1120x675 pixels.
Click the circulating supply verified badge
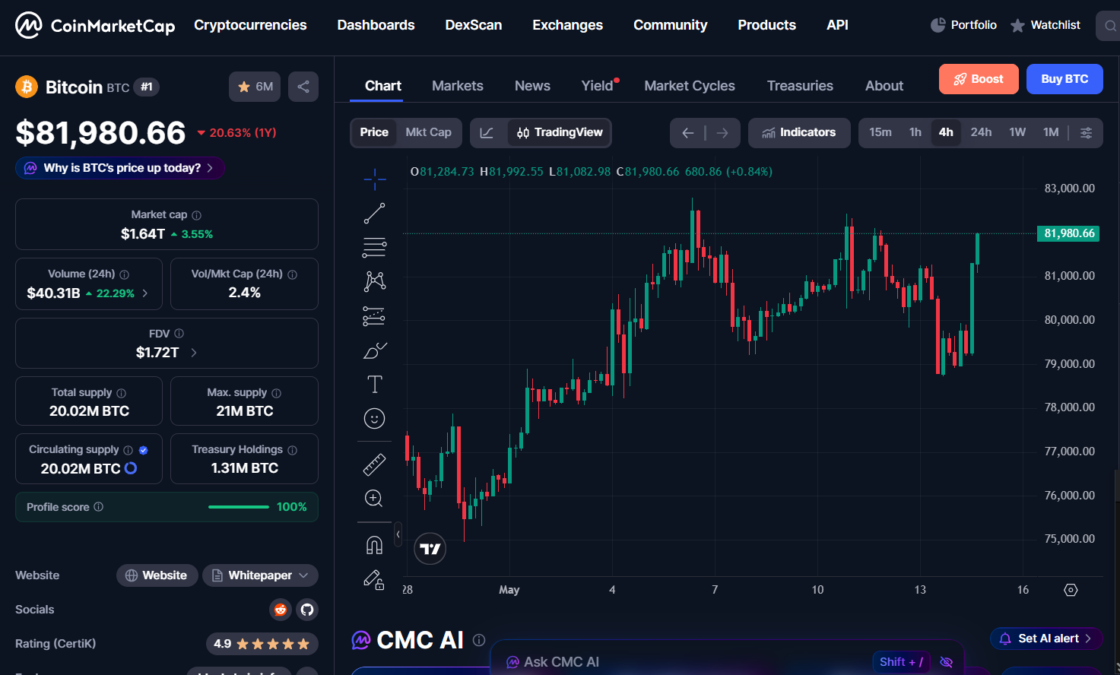144,450
